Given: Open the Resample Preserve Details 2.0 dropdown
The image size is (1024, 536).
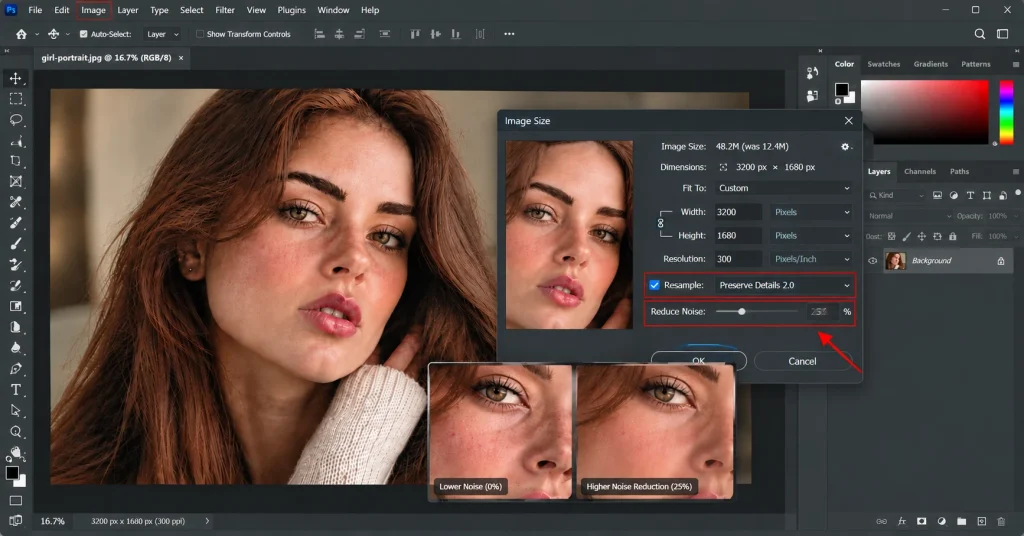Looking at the screenshot, I should (784, 285).
